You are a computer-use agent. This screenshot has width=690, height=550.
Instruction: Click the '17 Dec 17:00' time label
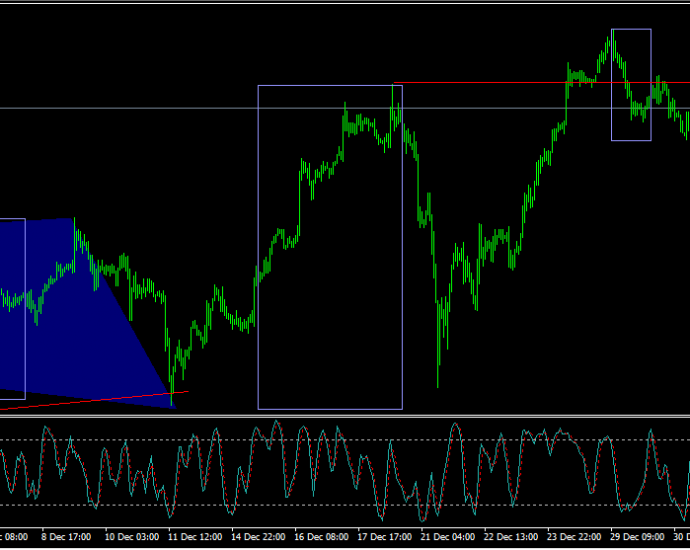click(385, 537)
